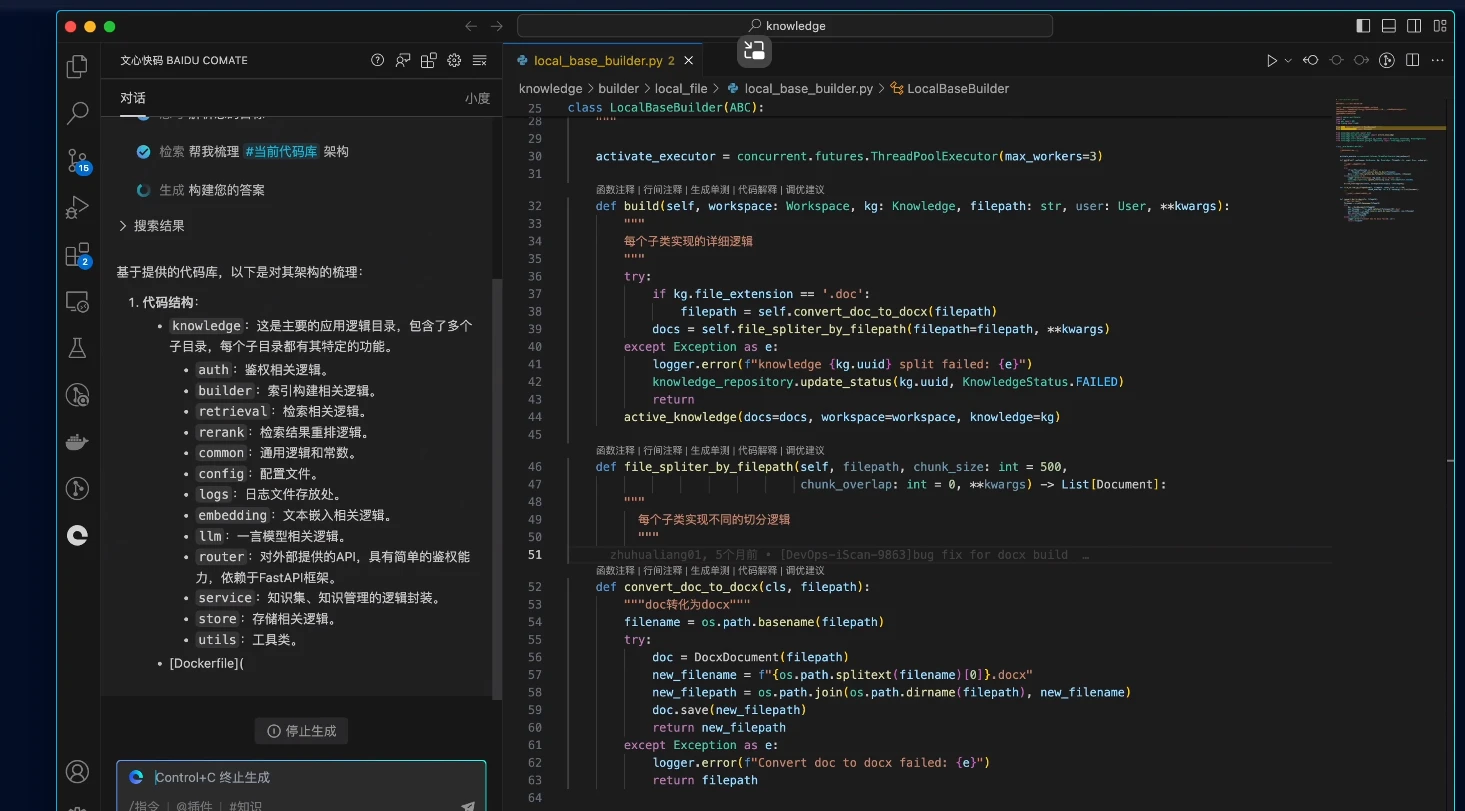Click the Comate settings gear icon
Image resolution: width=1465 pixels, height=811 pixels.
pyautogui.click(x=454, y=60)
